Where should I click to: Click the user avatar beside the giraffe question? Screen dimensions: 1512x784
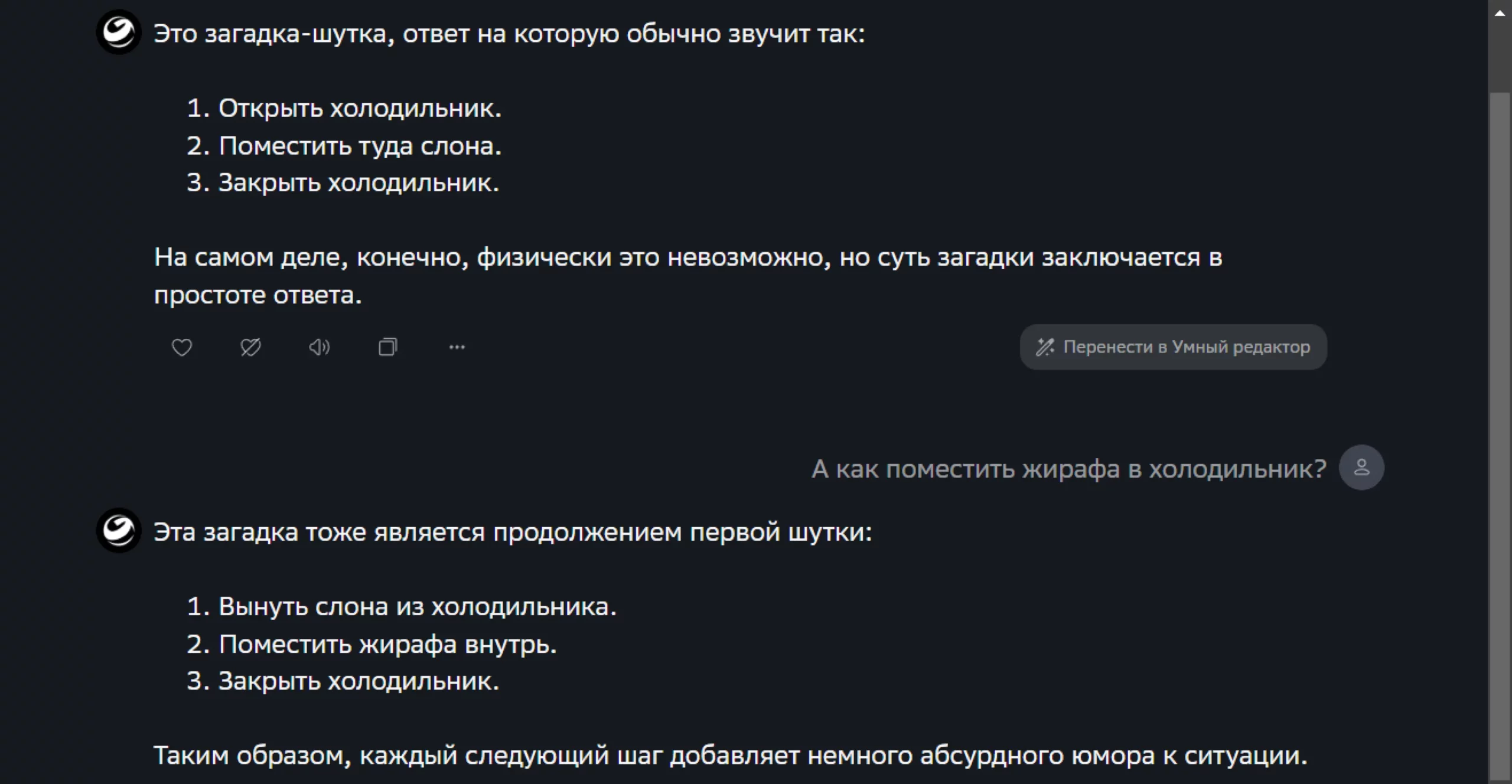[x=1361, y=468]
